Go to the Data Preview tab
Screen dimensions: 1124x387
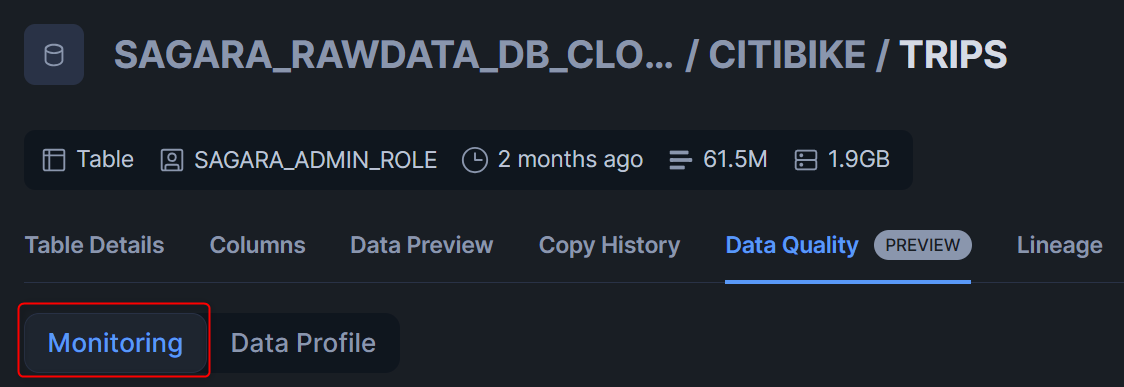coord(422,245)
